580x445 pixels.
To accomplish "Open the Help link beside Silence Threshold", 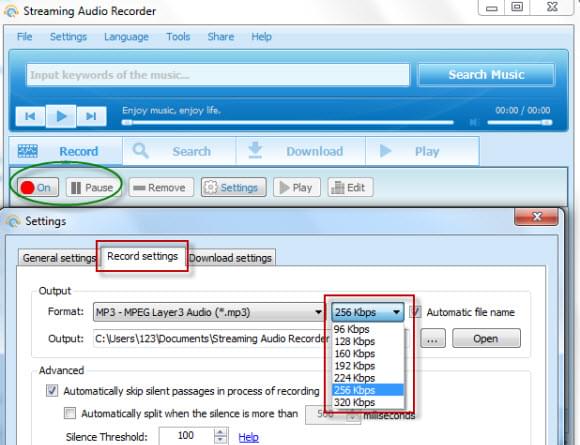I will click(x=248, y=437).
